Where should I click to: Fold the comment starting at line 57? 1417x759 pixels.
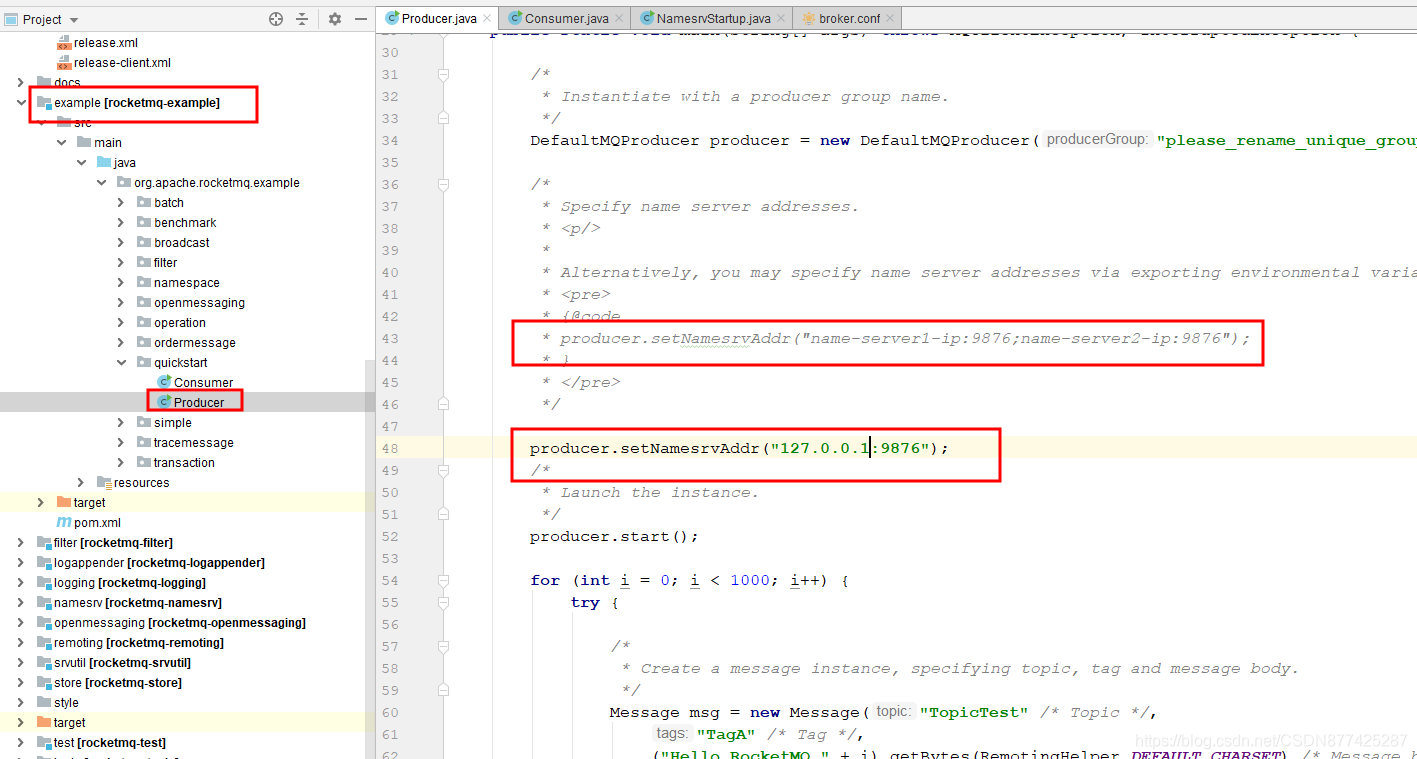tap(443, 646)
